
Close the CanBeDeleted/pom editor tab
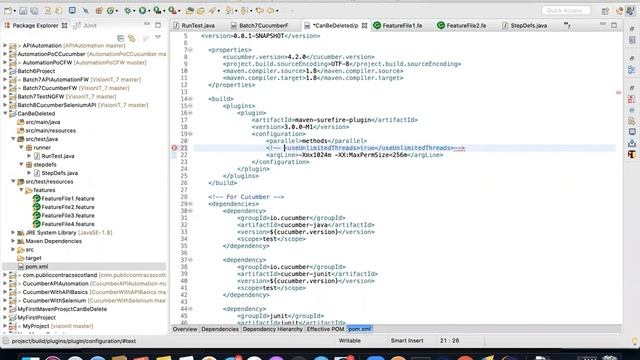pos(364,25)
